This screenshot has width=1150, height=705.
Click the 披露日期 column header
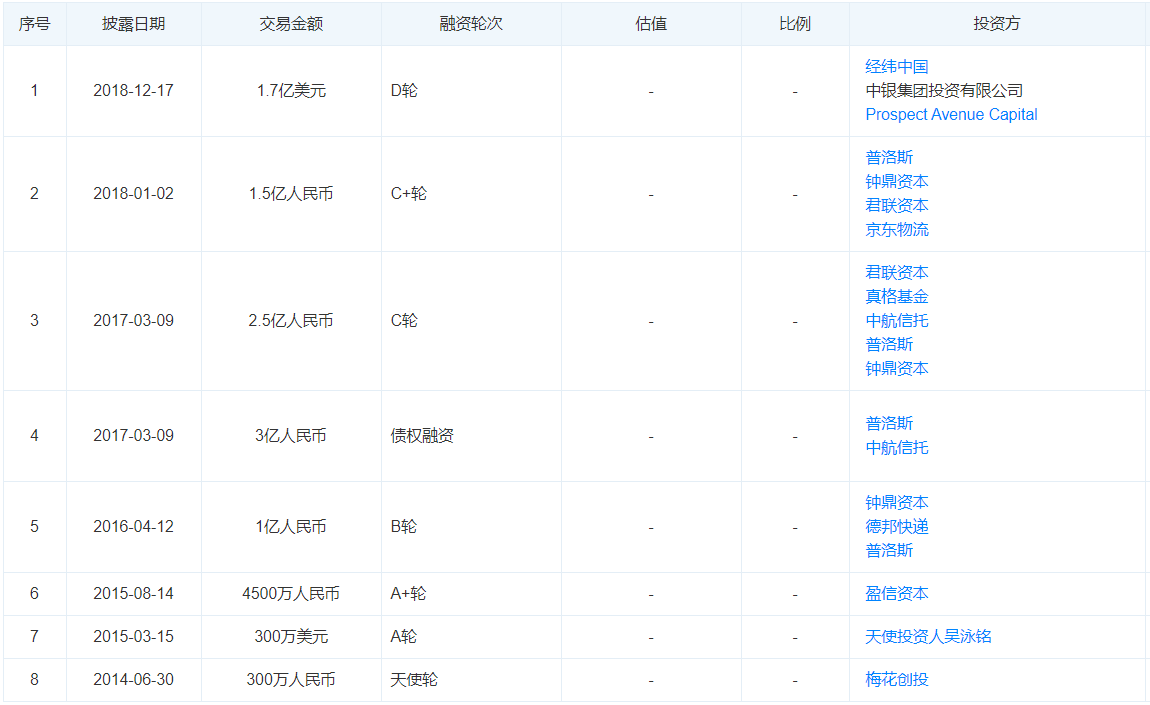coord(133,24)
